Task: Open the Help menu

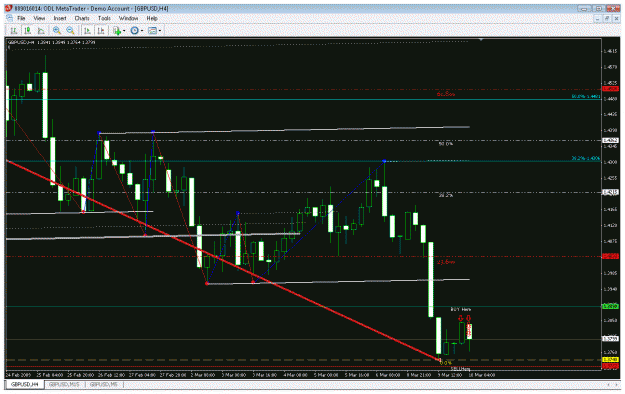Action: point(152,18)
